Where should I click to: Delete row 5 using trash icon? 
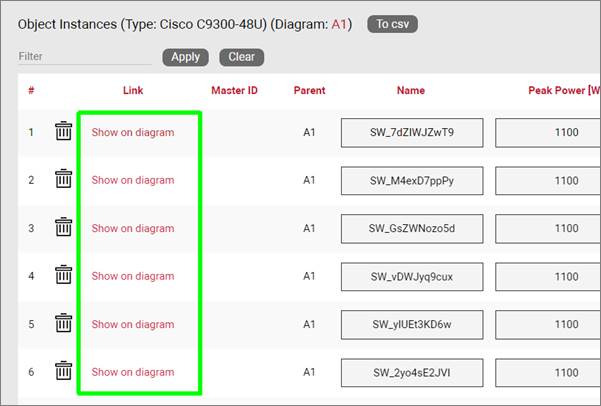point(64,323)
